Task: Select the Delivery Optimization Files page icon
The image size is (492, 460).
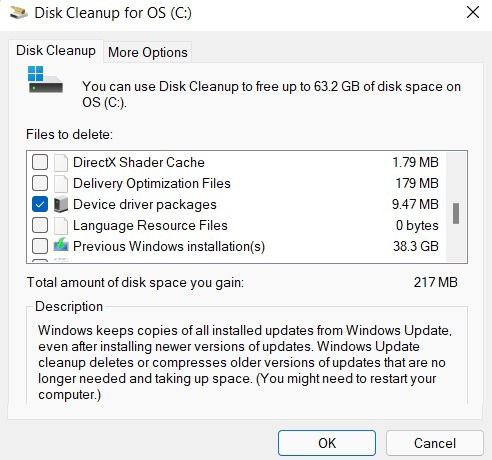Action: (61, 184)
